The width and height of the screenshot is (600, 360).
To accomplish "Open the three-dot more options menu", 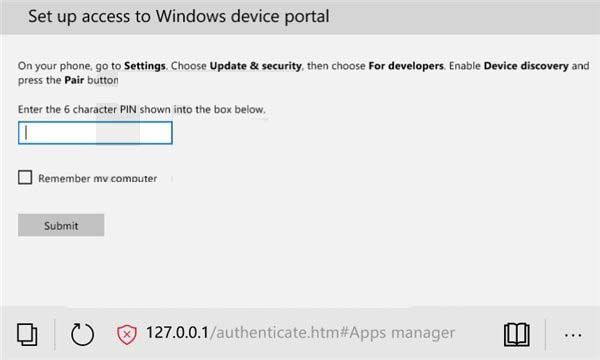I will click(x=573, y=335).
